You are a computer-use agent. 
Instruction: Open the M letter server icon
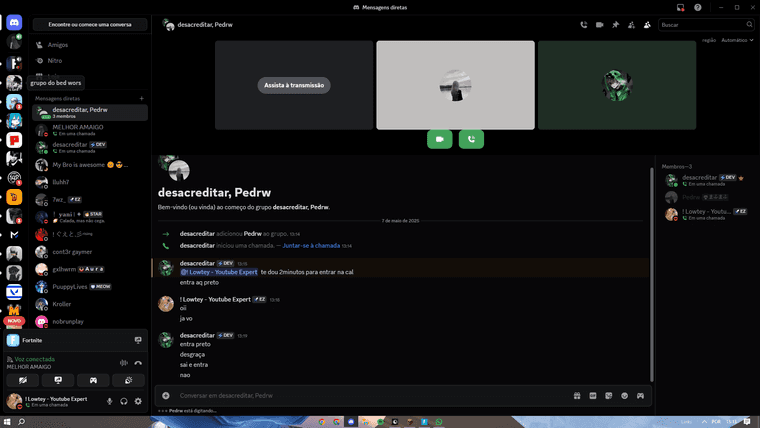point(14,235)
